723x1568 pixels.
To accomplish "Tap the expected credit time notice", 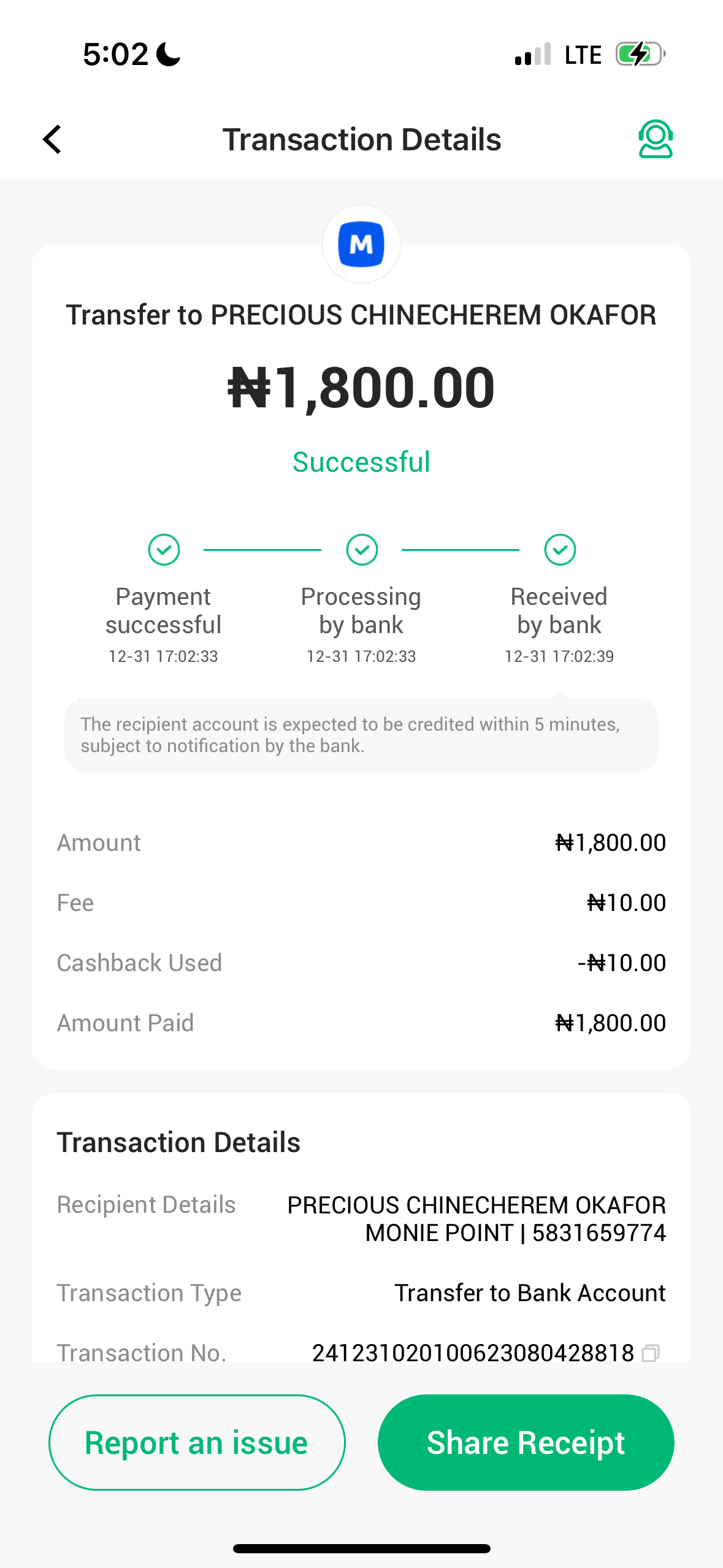I will pos(361,735).
